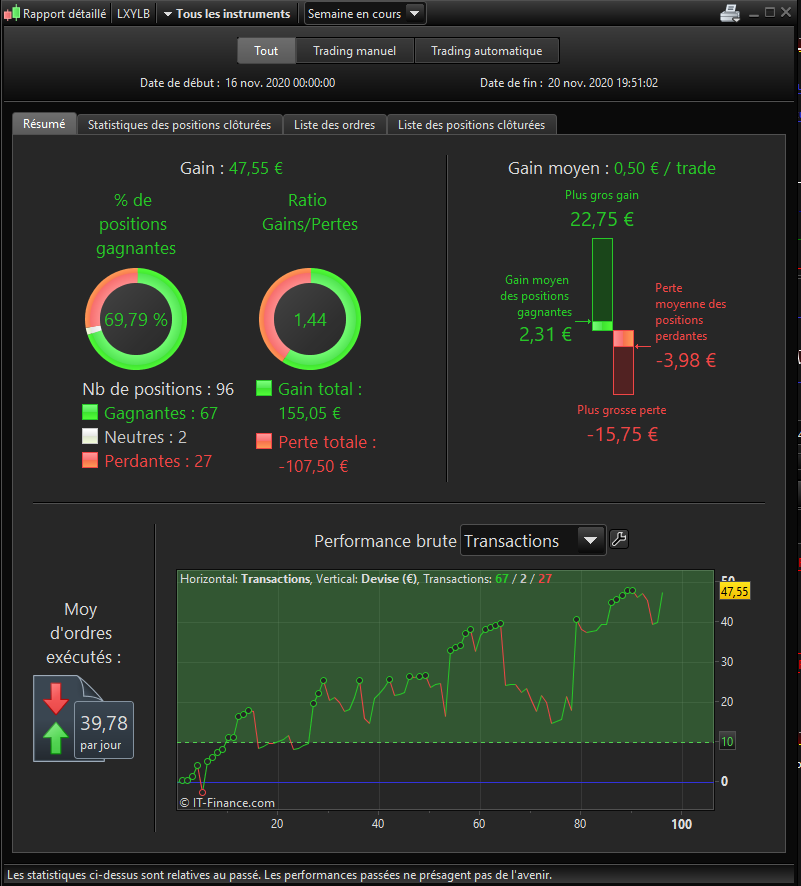Open Liste des positions clôturées tab
801x886 pixels.
pyautogui.click(x=472, y=125)
